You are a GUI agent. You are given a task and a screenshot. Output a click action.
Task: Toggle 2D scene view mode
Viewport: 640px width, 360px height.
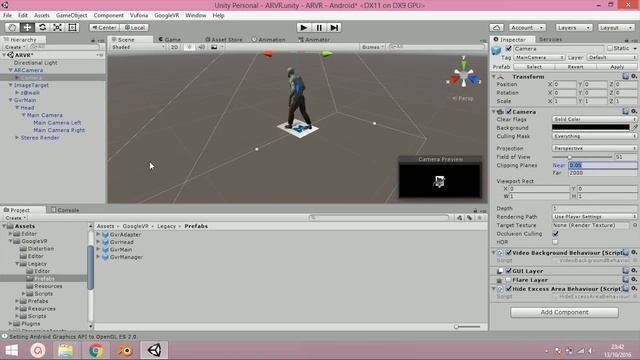[x=175, y=47]
